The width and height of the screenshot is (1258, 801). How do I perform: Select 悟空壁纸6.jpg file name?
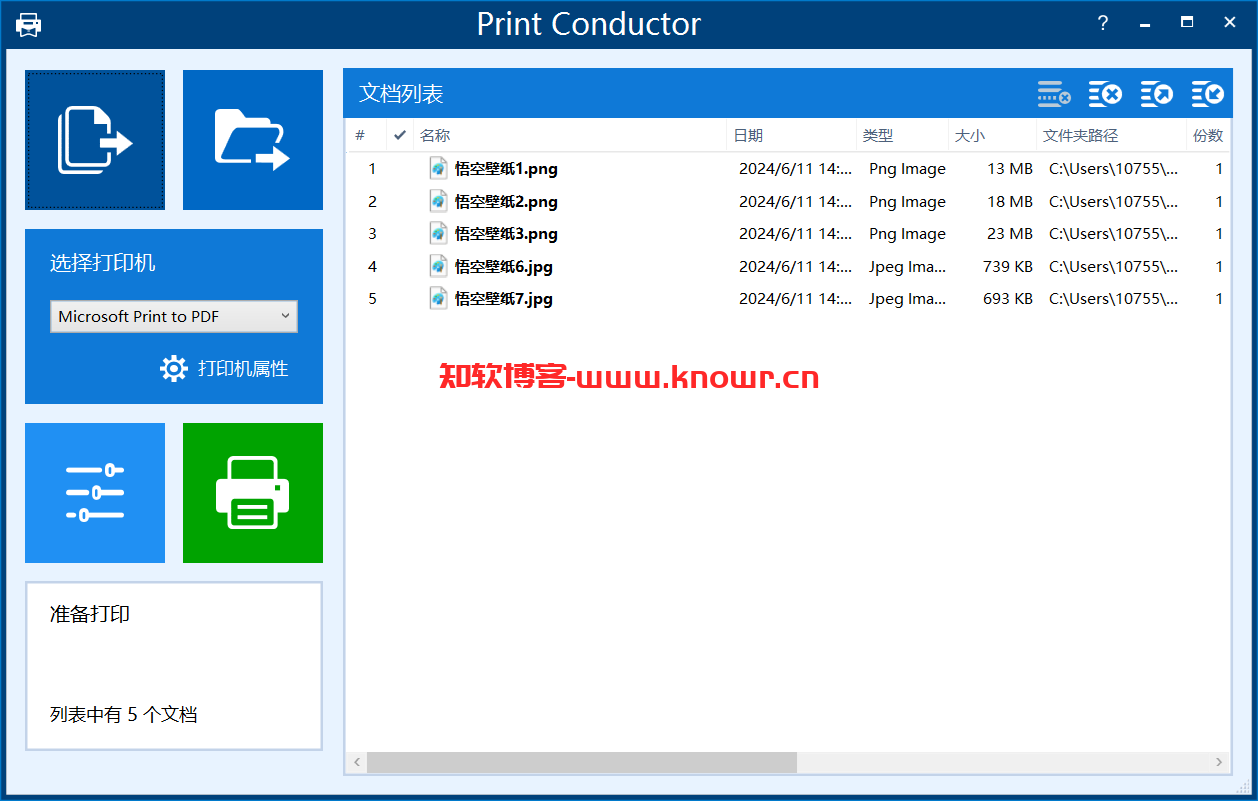coord(504,266)
